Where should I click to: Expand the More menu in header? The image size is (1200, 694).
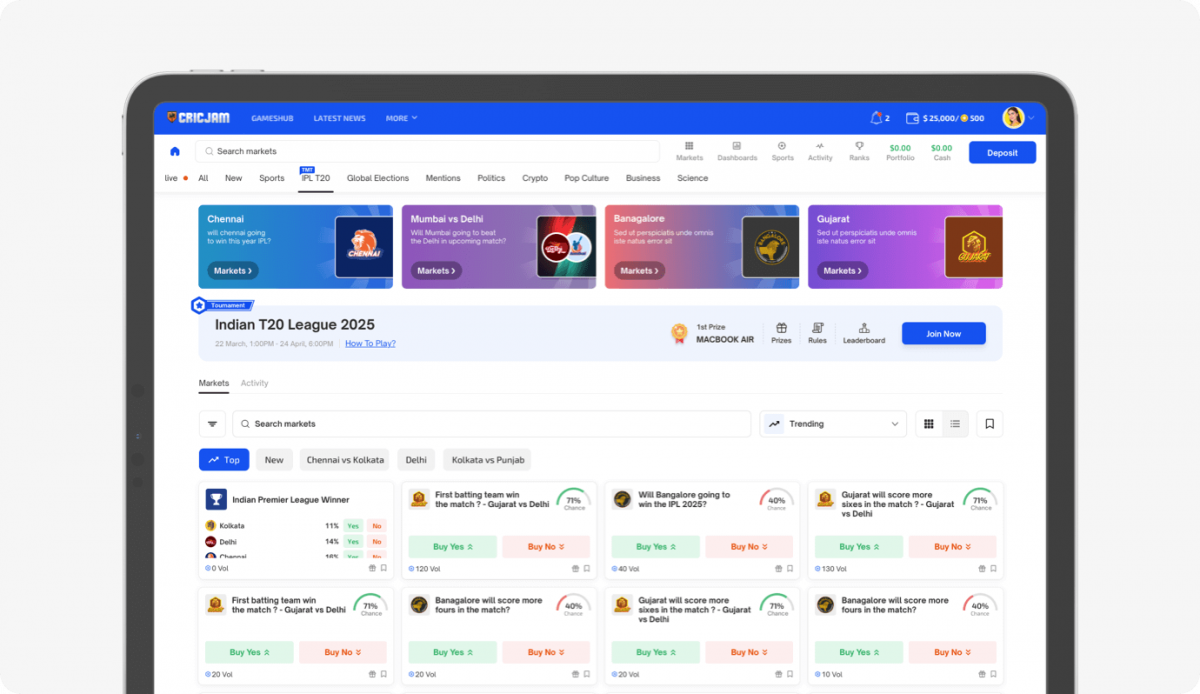(401, 118)
